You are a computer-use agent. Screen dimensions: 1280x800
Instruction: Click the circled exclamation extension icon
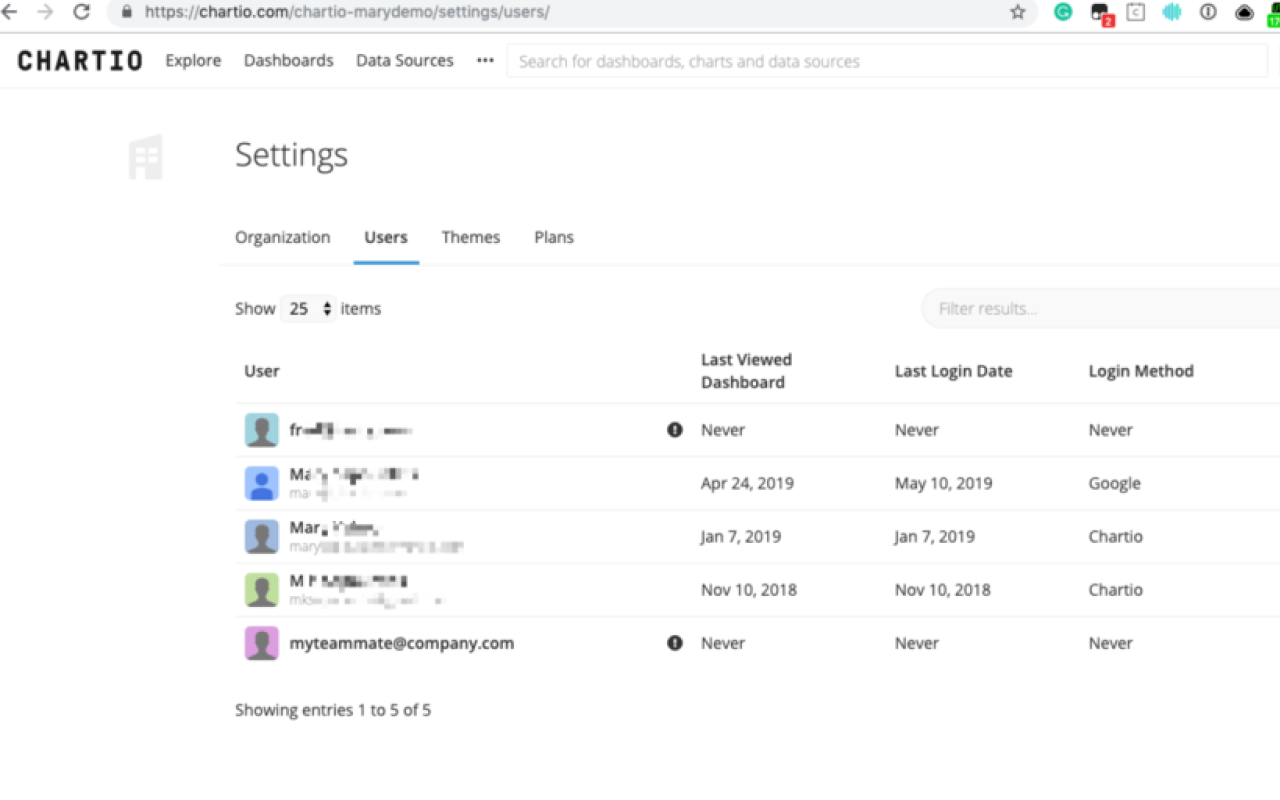(1207, 12)
